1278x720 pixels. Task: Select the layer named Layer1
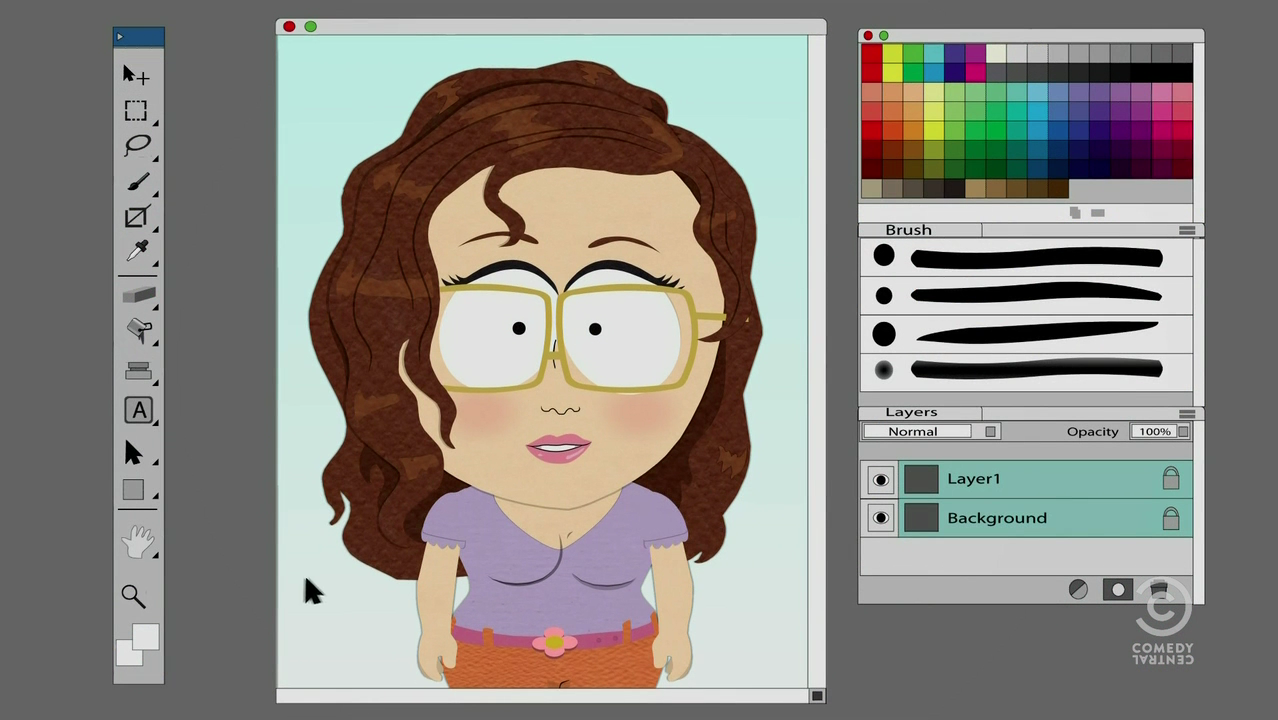click(1045, 479)
